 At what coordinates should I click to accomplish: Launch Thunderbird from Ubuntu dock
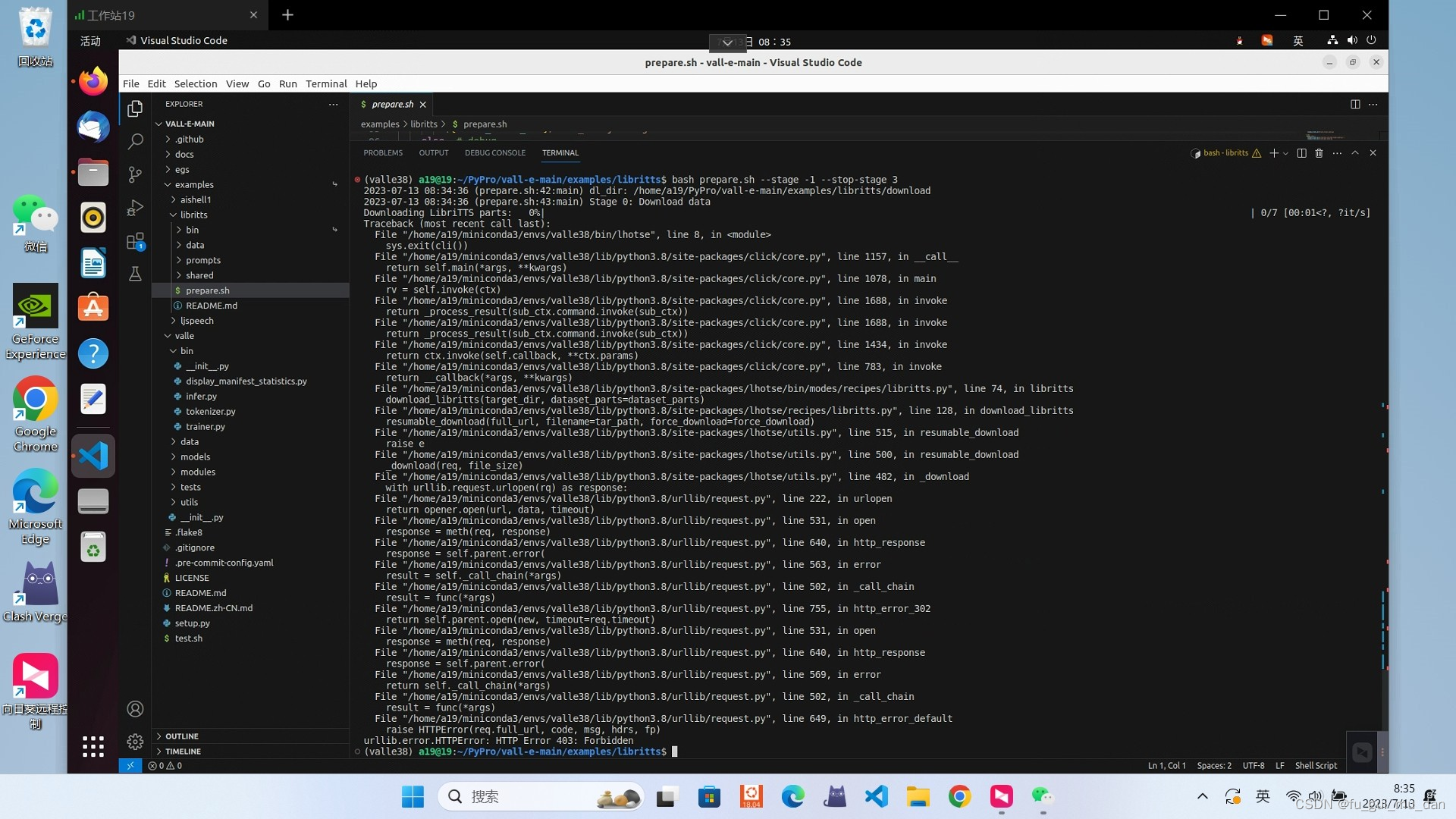(93, 127)
